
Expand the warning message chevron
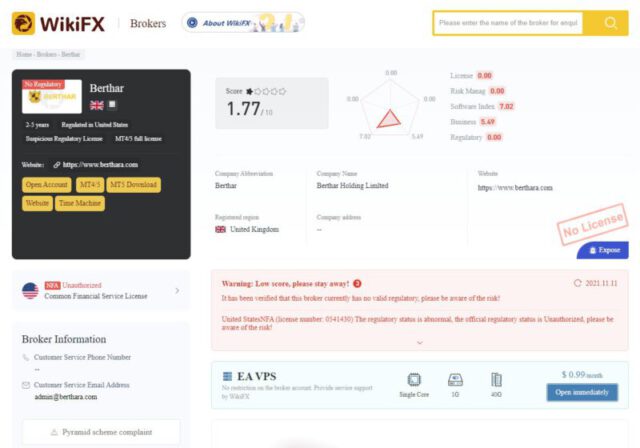click(x=419, y=342)
